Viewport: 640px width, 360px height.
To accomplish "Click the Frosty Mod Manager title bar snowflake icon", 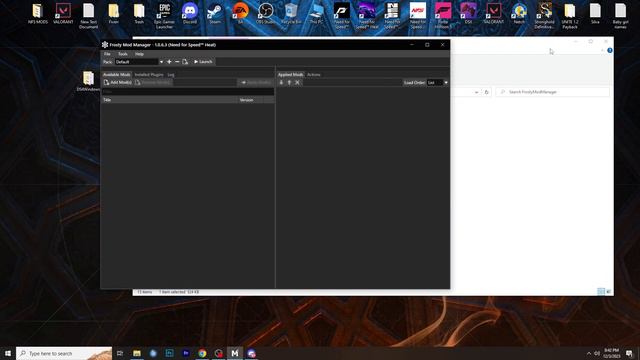I will coord(105,45).
